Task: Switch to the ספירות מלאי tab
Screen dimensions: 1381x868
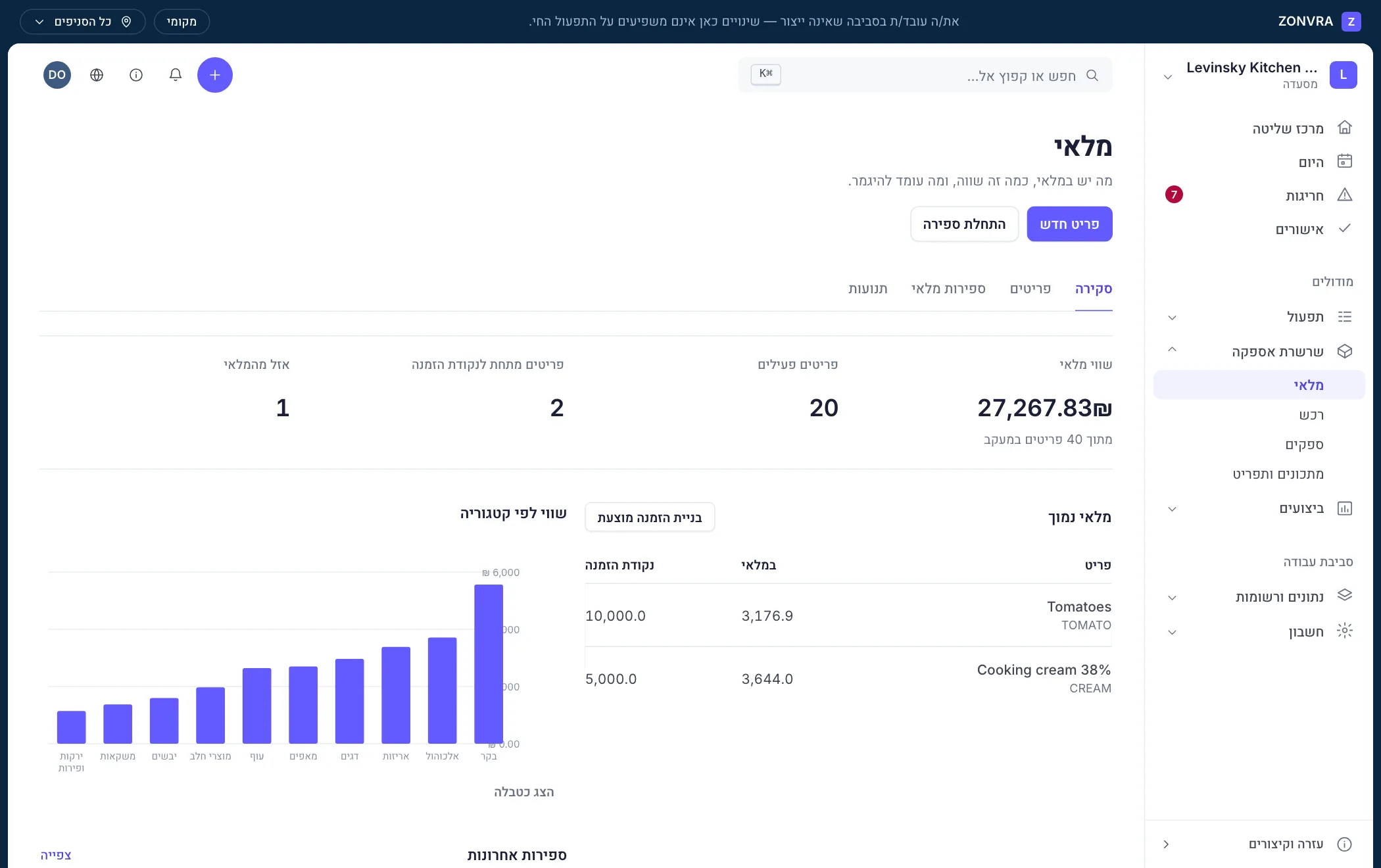Action: 948,289
